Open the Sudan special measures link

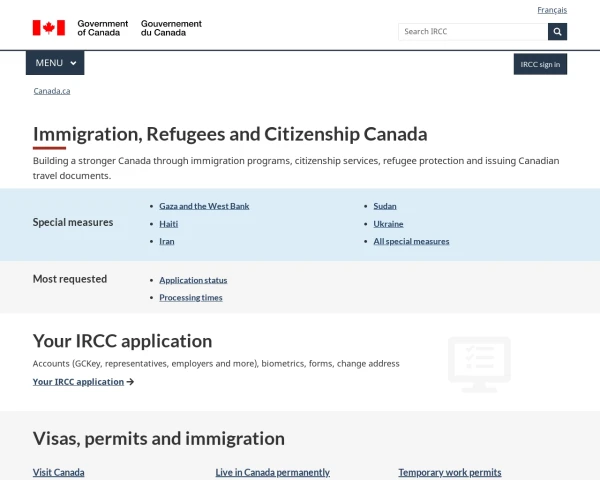click(385, 206)
